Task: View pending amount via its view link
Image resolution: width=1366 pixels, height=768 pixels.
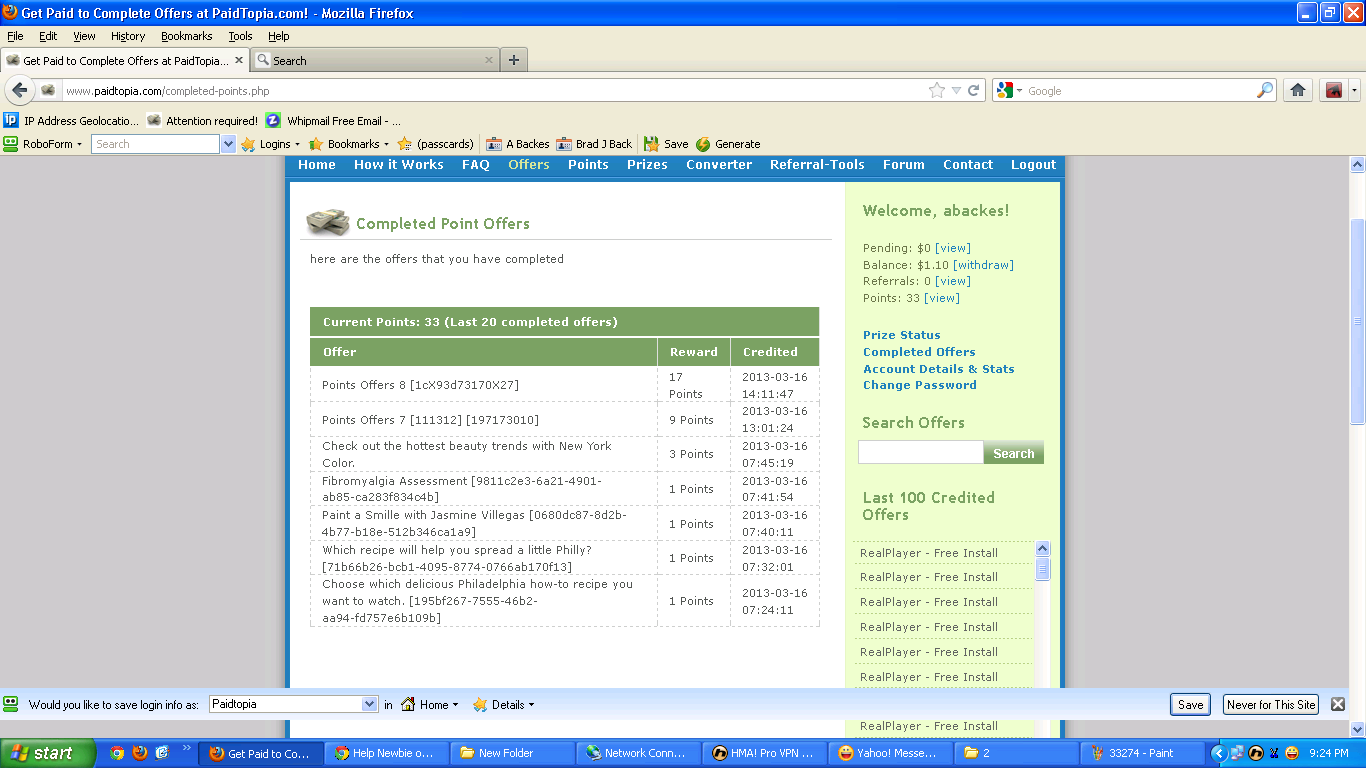Action: 953,248
